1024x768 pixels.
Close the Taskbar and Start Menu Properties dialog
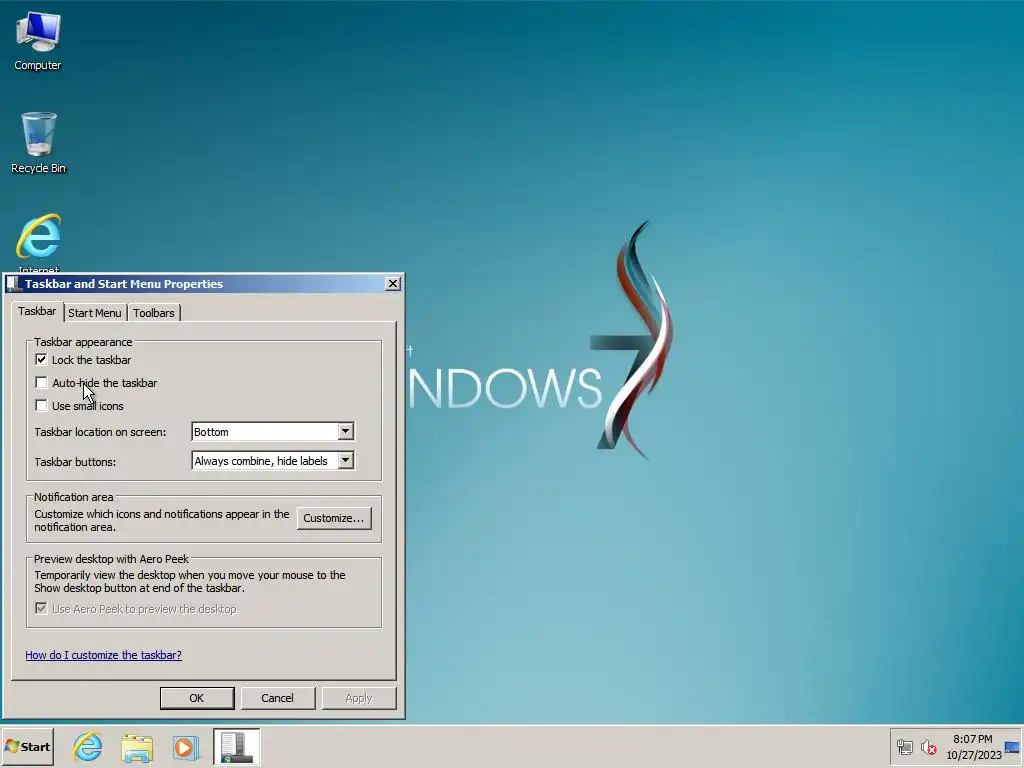(x=392, y=283)
